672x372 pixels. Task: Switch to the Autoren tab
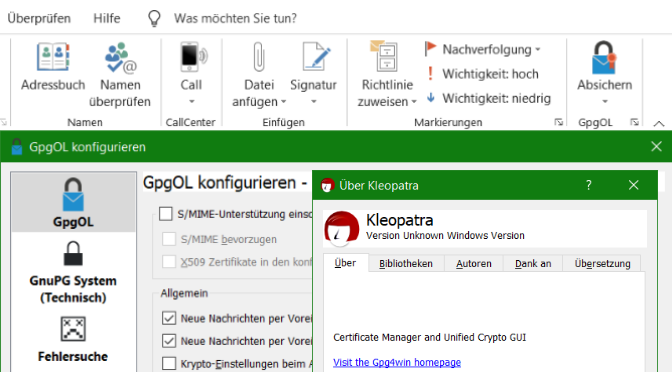pos(474,264)
